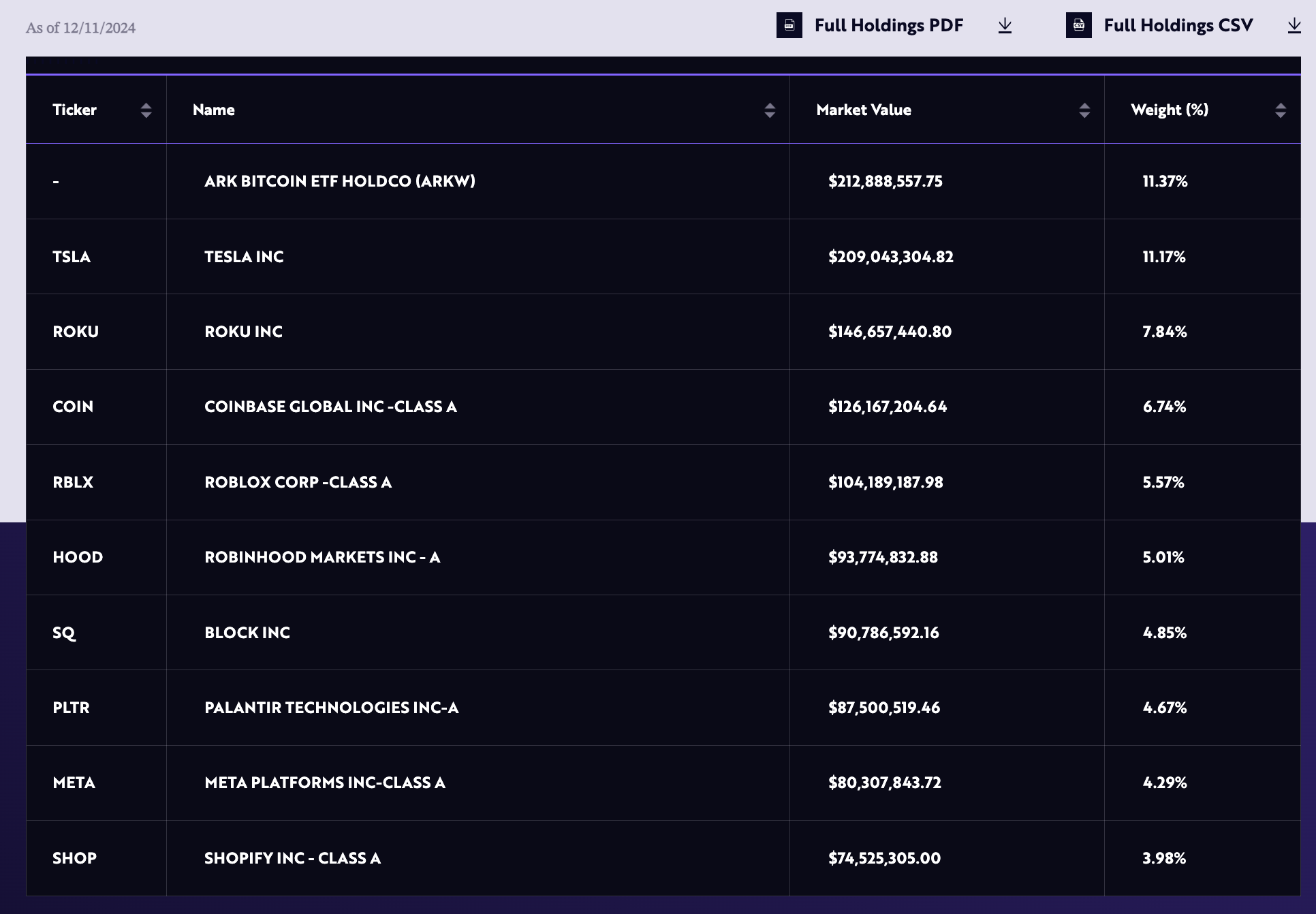This screenshot has height=914, width=1316.
Task: Sort by Market Value sort arrows
Action: pyautogui.click(x=1084, y=110)
